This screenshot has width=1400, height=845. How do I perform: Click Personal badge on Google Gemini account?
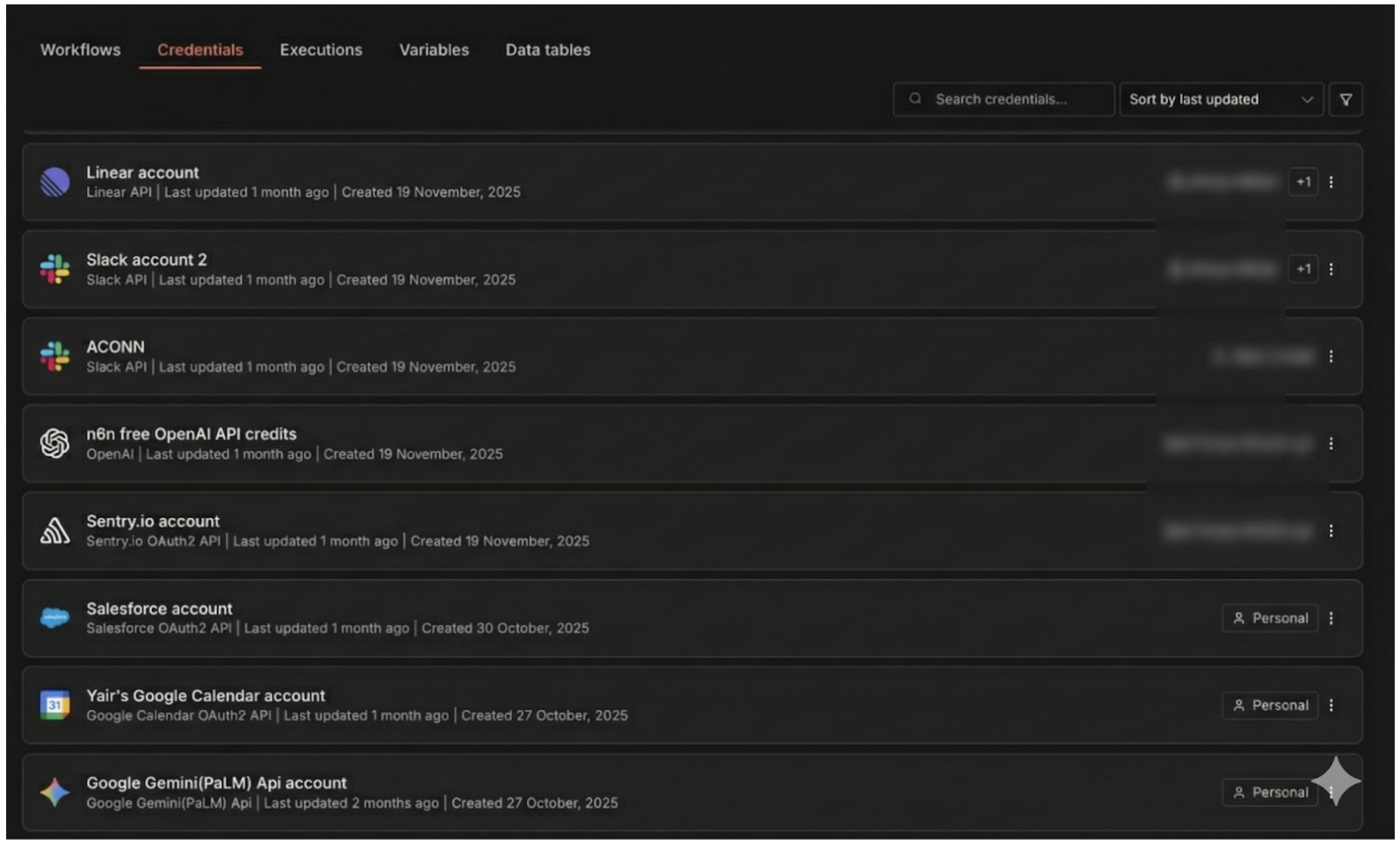click(x=1270, y=792)
